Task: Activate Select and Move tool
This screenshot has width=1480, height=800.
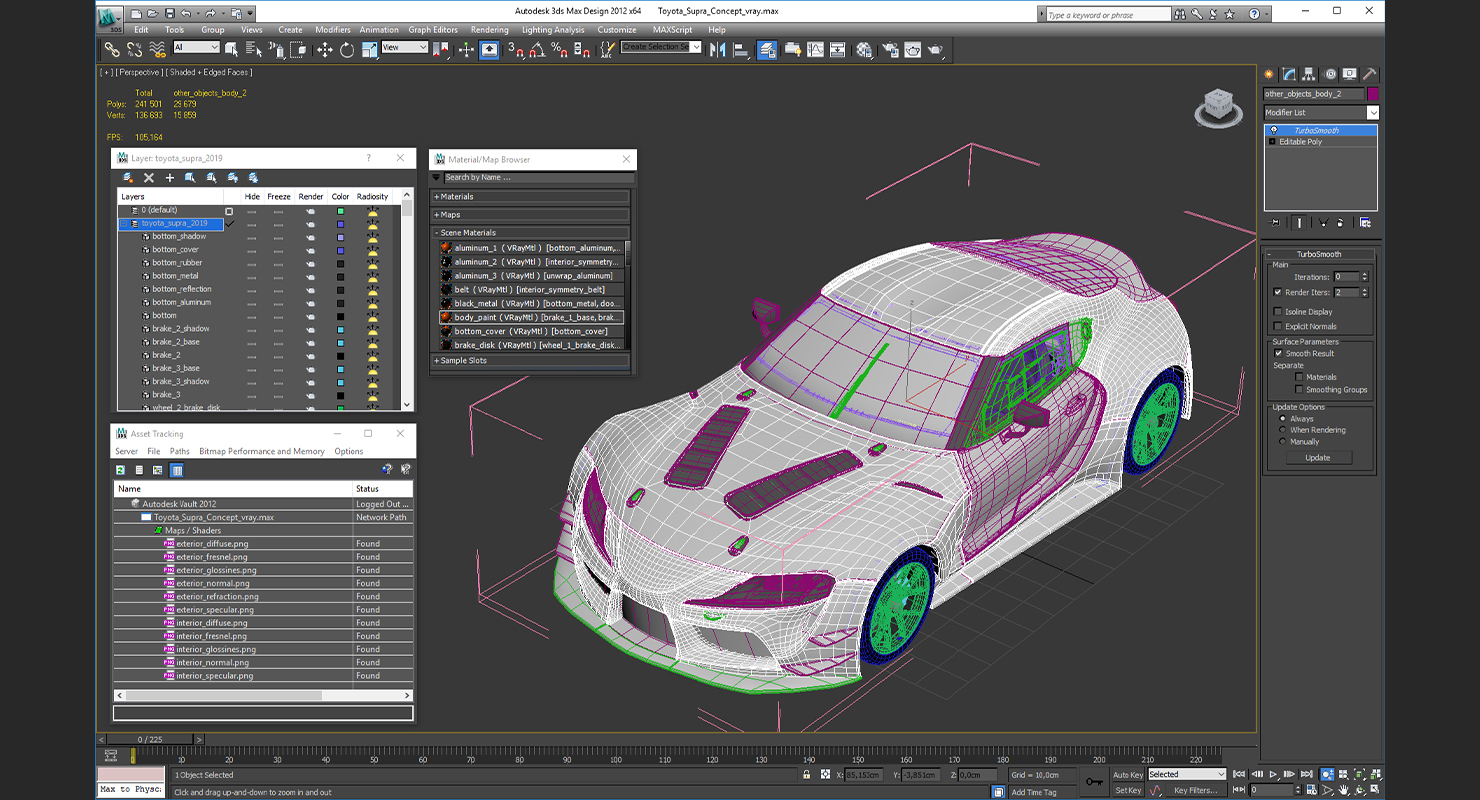Action: (325, 49)
